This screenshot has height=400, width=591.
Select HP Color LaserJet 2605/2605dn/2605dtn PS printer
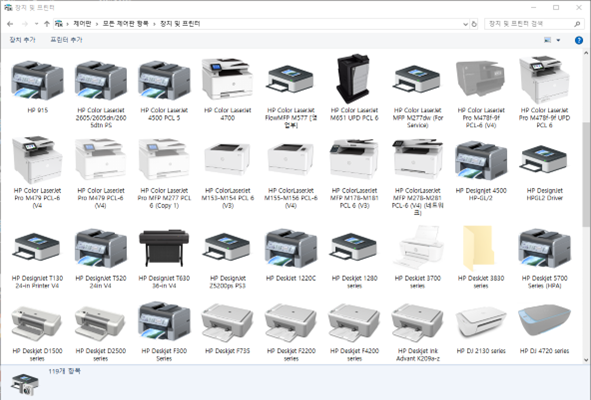(x=101, y=92)
